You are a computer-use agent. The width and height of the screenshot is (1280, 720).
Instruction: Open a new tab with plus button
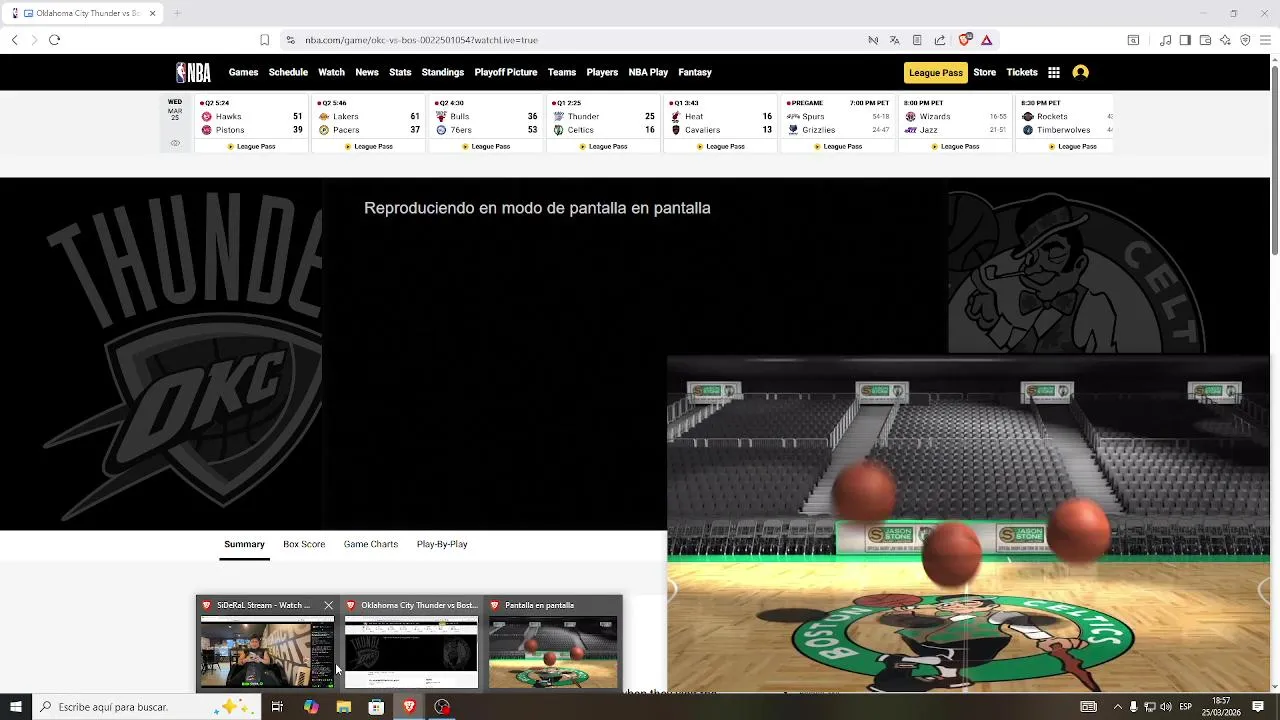[177, 13]
